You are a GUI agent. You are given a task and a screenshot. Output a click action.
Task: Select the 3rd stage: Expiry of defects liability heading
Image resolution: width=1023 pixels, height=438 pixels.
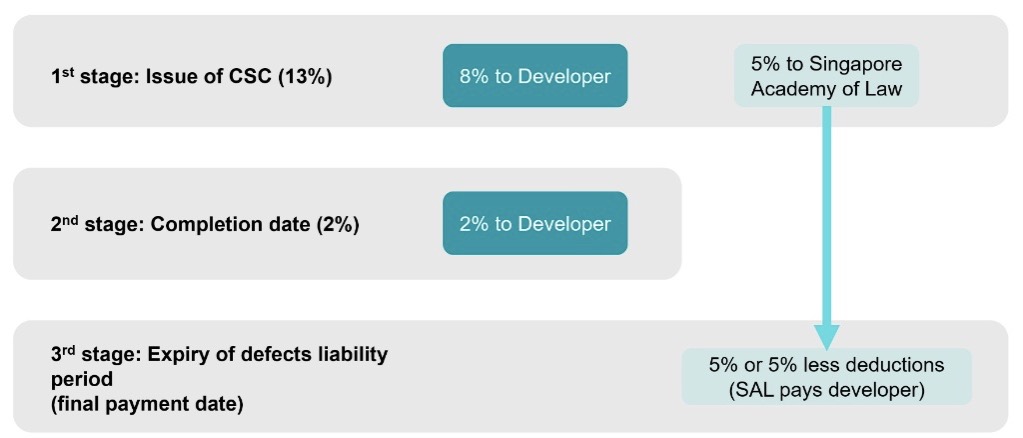(219, 355)
